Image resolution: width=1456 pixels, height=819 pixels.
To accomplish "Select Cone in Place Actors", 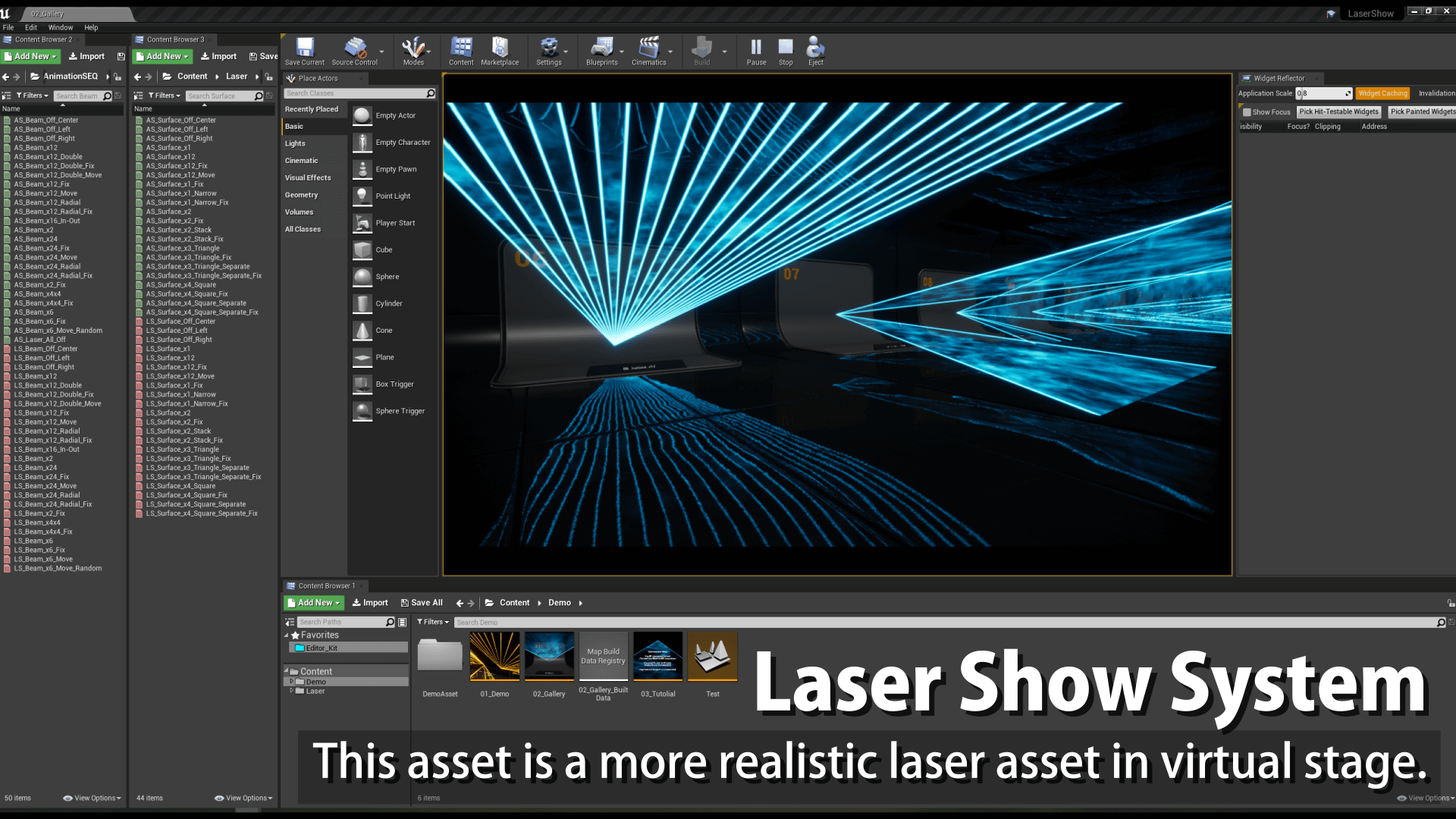I will [x=394, y=331].
